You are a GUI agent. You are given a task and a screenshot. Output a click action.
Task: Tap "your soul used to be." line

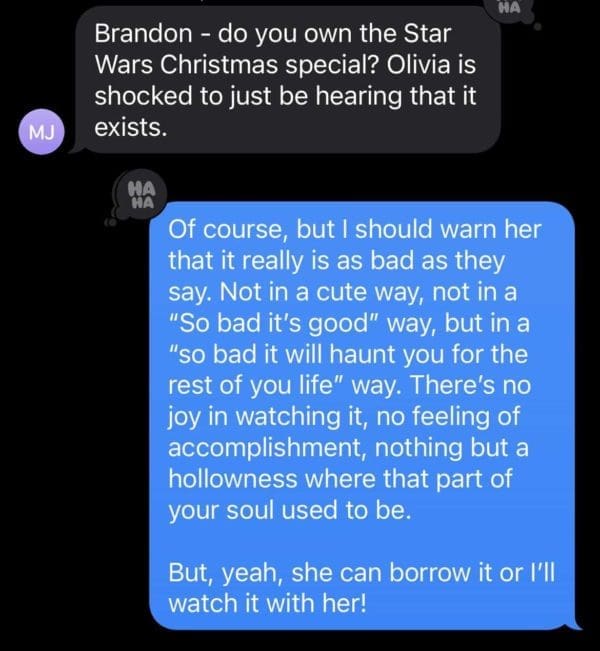(x=289, y=510)
